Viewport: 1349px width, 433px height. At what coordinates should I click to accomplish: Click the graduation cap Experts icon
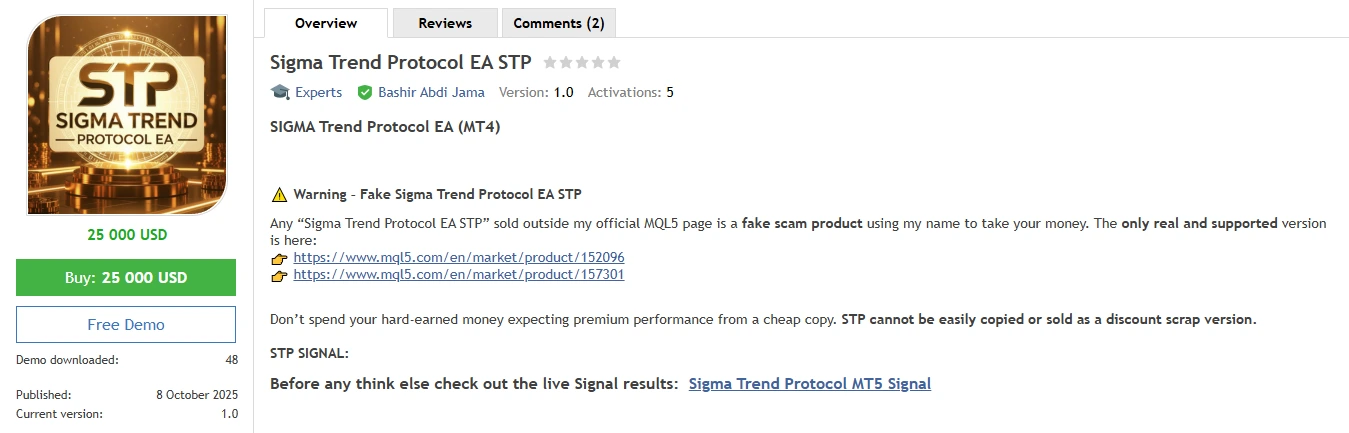coord(280,92)
